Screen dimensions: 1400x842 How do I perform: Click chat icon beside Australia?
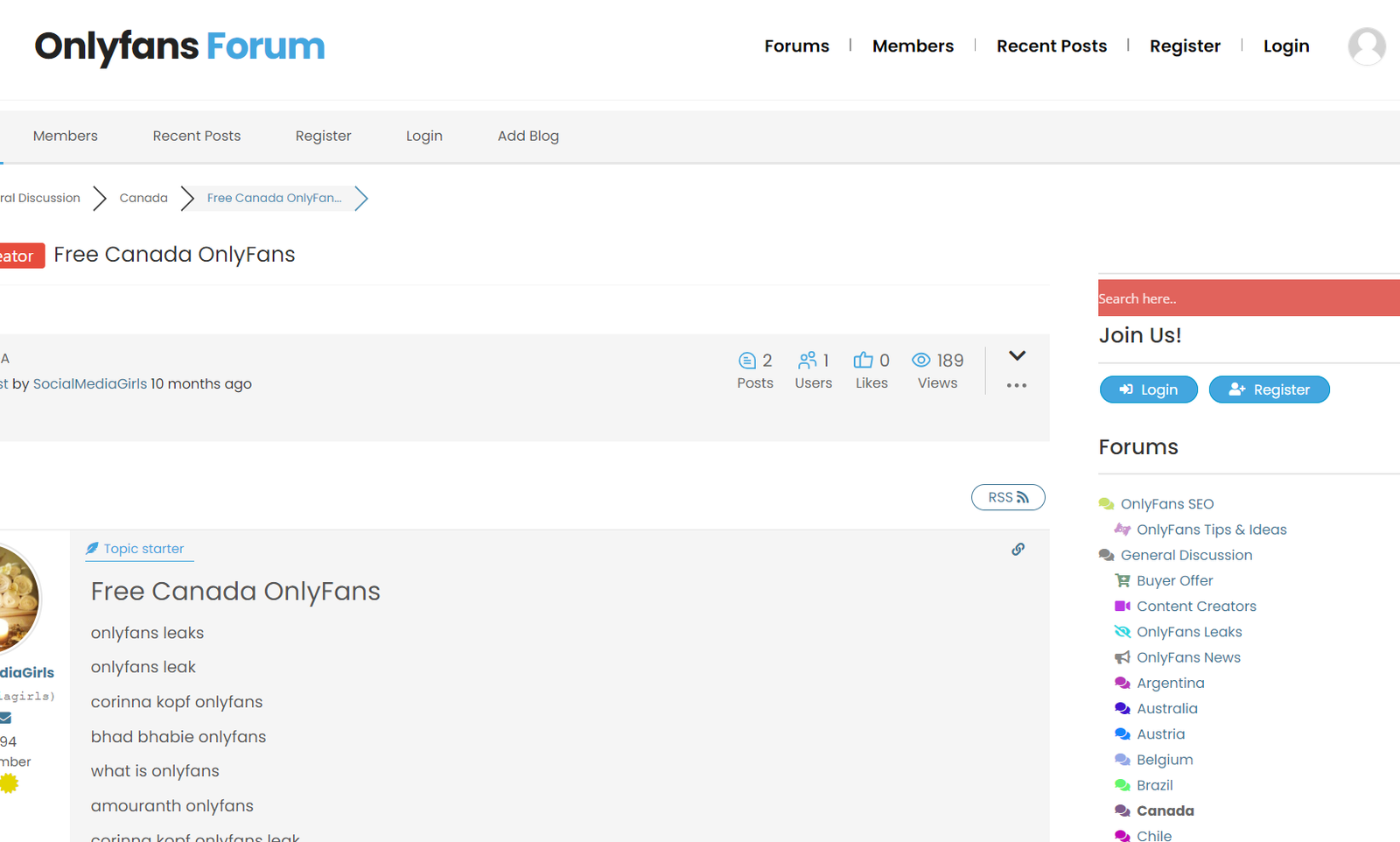coord(1122,708)
